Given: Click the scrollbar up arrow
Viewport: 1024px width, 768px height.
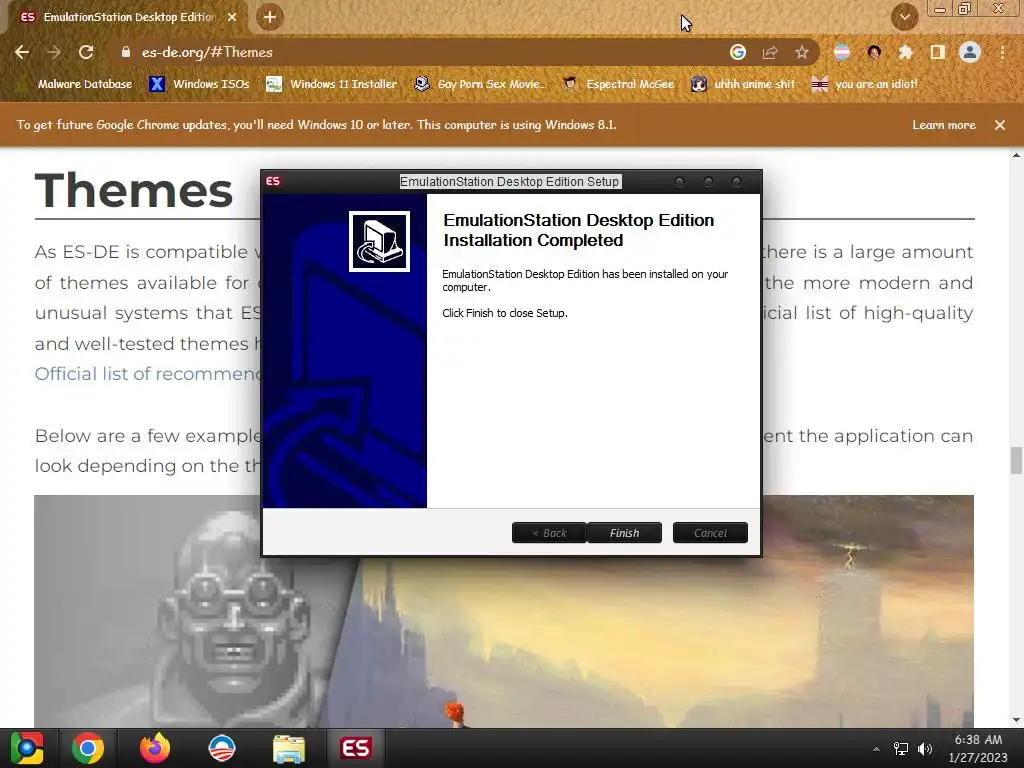Looking at the screenshot, I should click(1016, 155).
